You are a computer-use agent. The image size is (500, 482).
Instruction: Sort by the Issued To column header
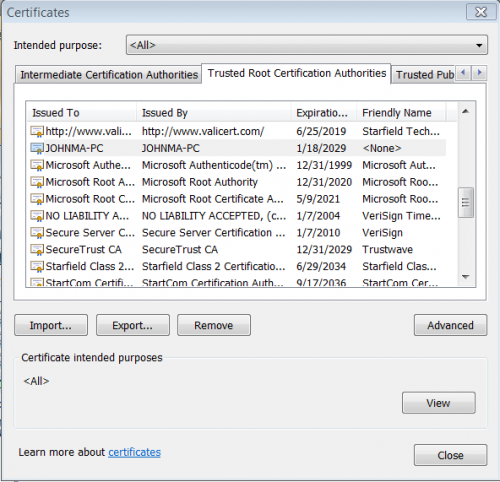pyautogui.click(x=81, y=113)
